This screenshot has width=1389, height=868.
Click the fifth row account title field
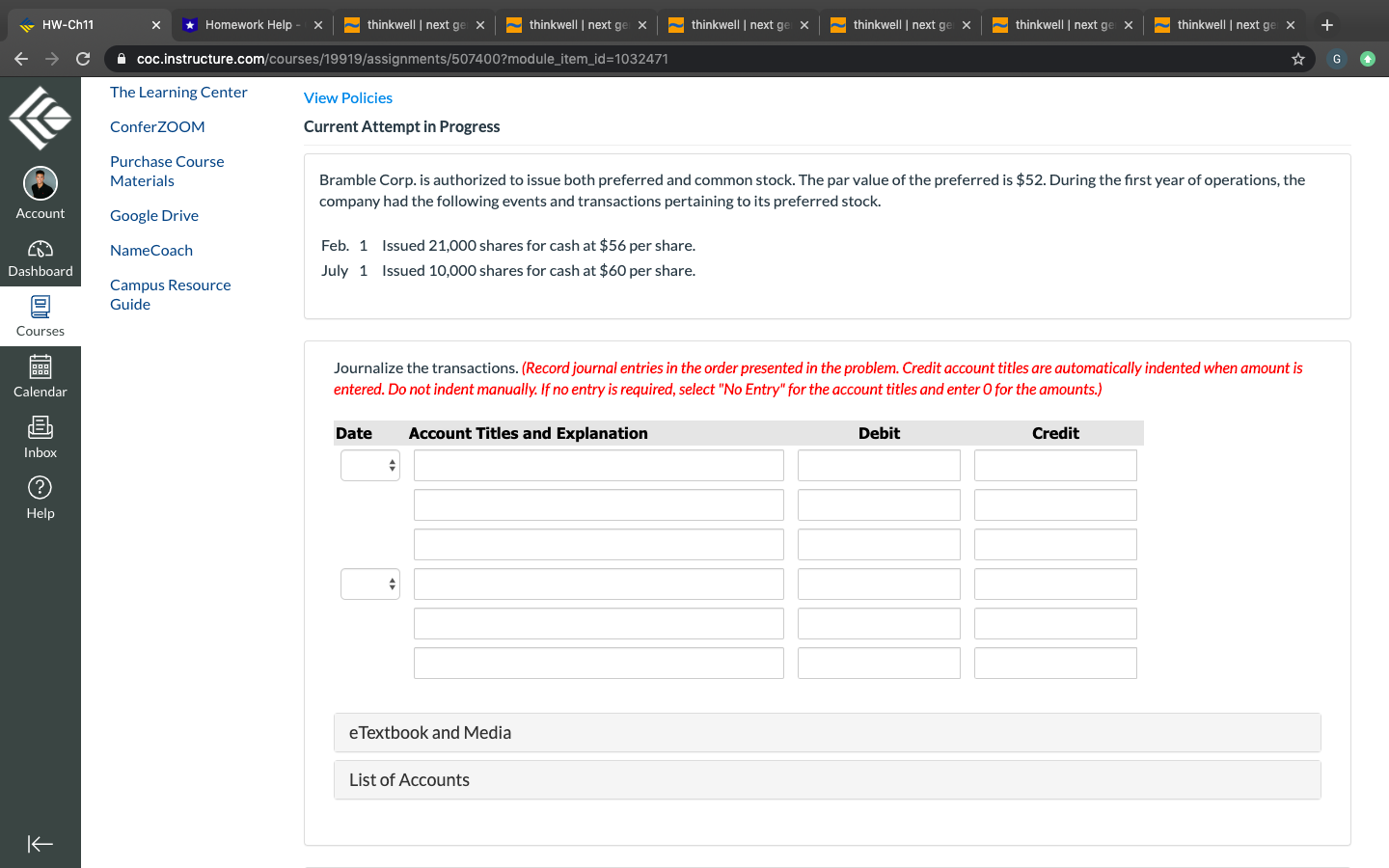(599, 624)
